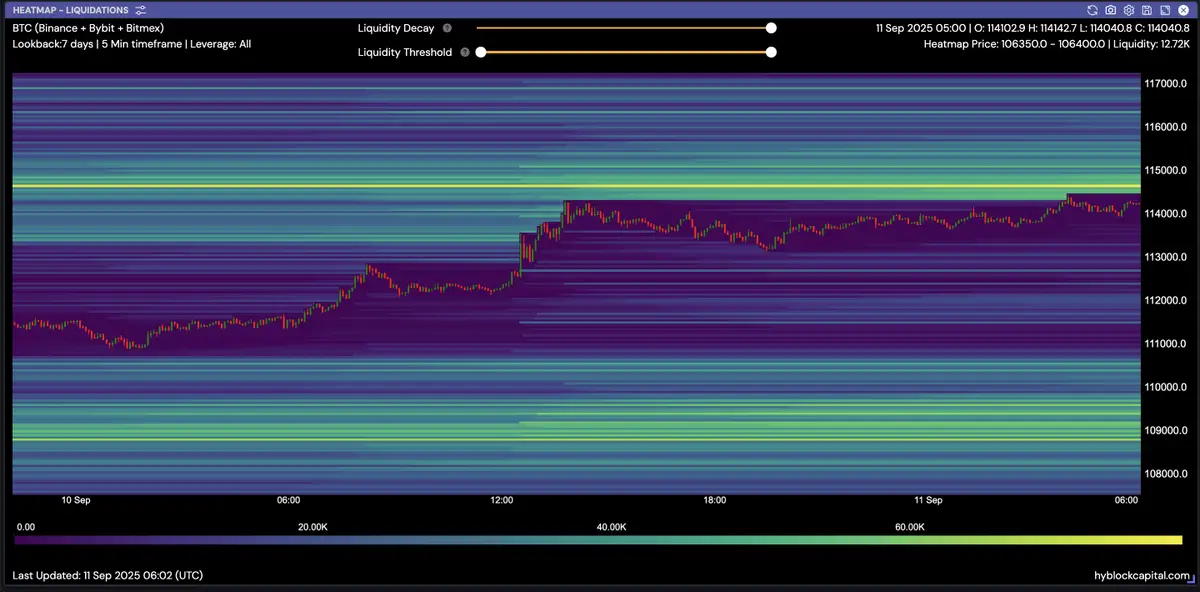Click the 113000.0 price axis label
Image resolution: width=1200 pixels, height=592 pixels.
coord(1164,257)
